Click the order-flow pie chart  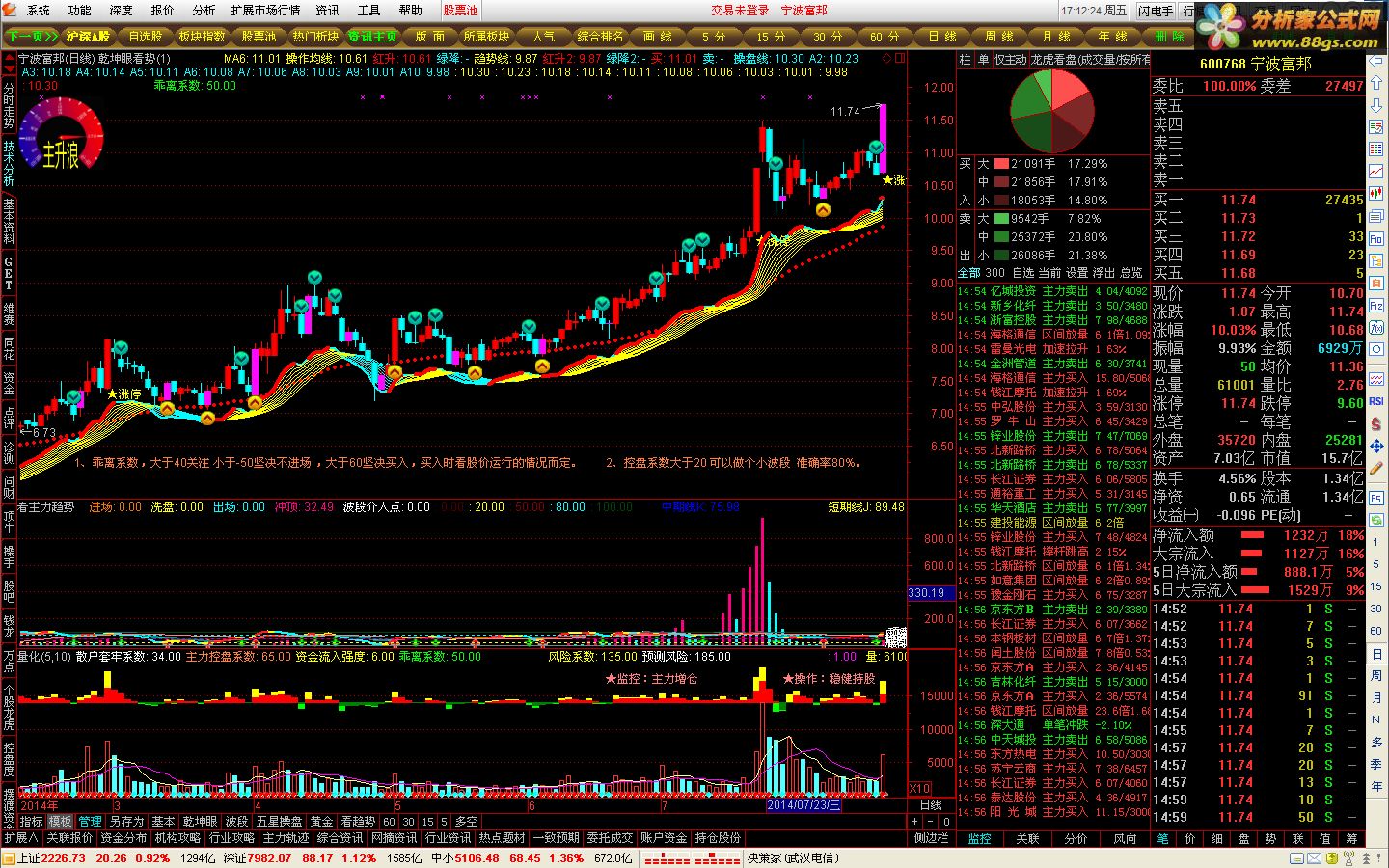pyautogui.click(x=1052, y=109)
